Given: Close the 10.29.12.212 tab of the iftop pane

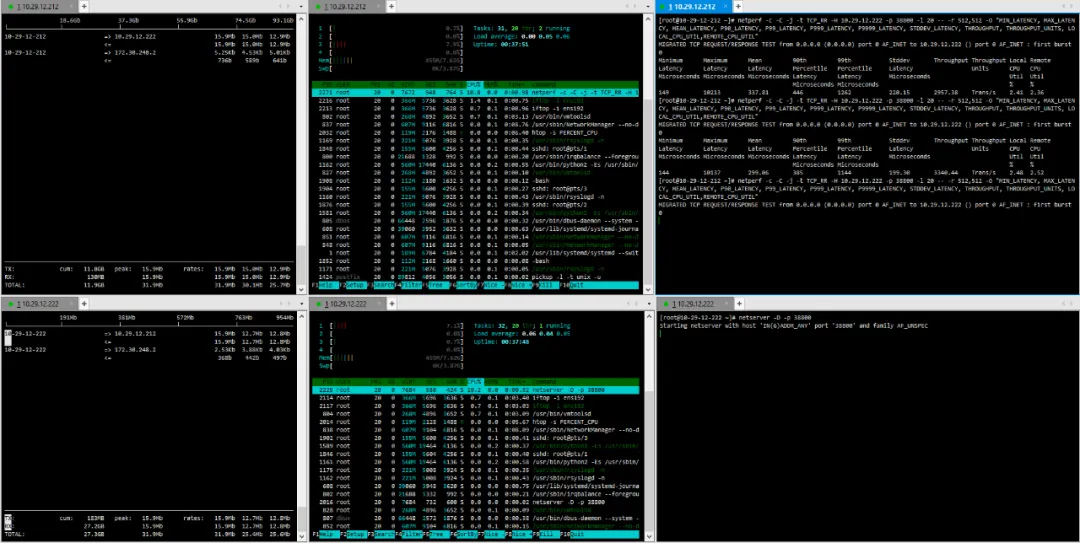Looking at the screenshot, I should [72, 6].
